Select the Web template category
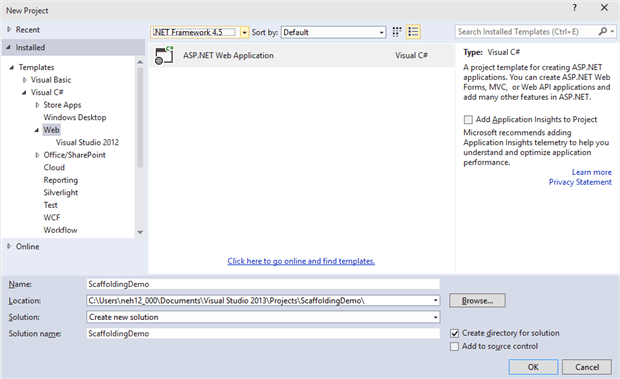This screenshot has height=379, width=620. (x=51, y=130)
